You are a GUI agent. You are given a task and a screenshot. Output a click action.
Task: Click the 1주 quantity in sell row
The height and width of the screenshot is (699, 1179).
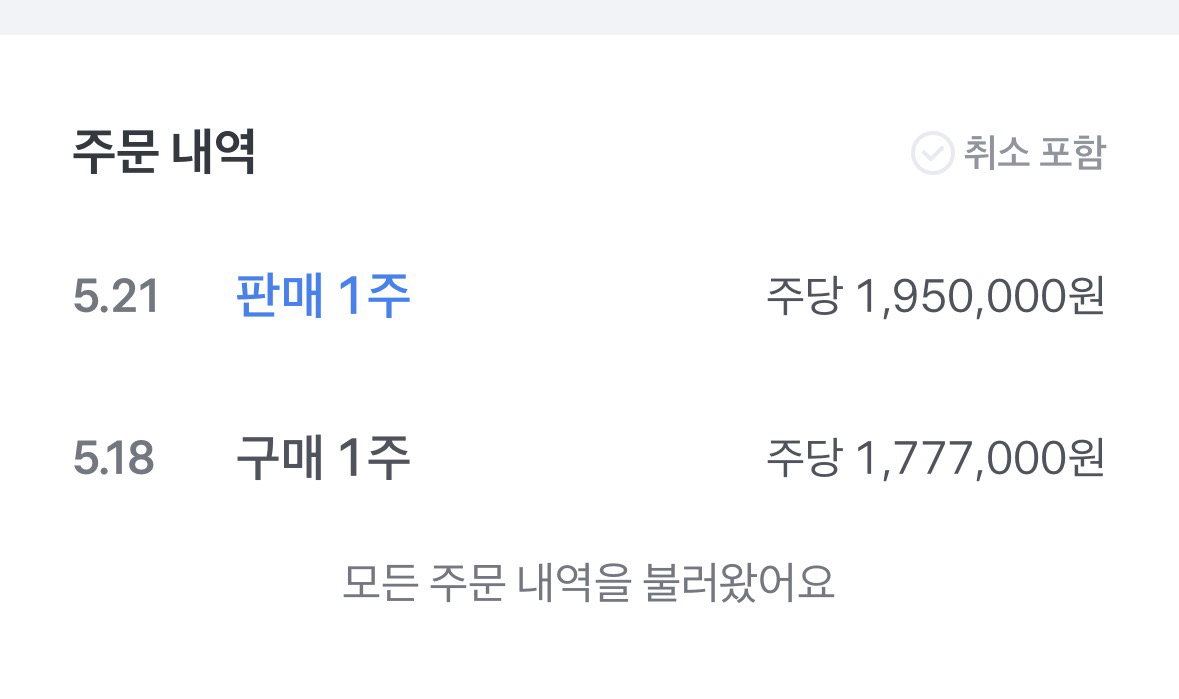374,295
